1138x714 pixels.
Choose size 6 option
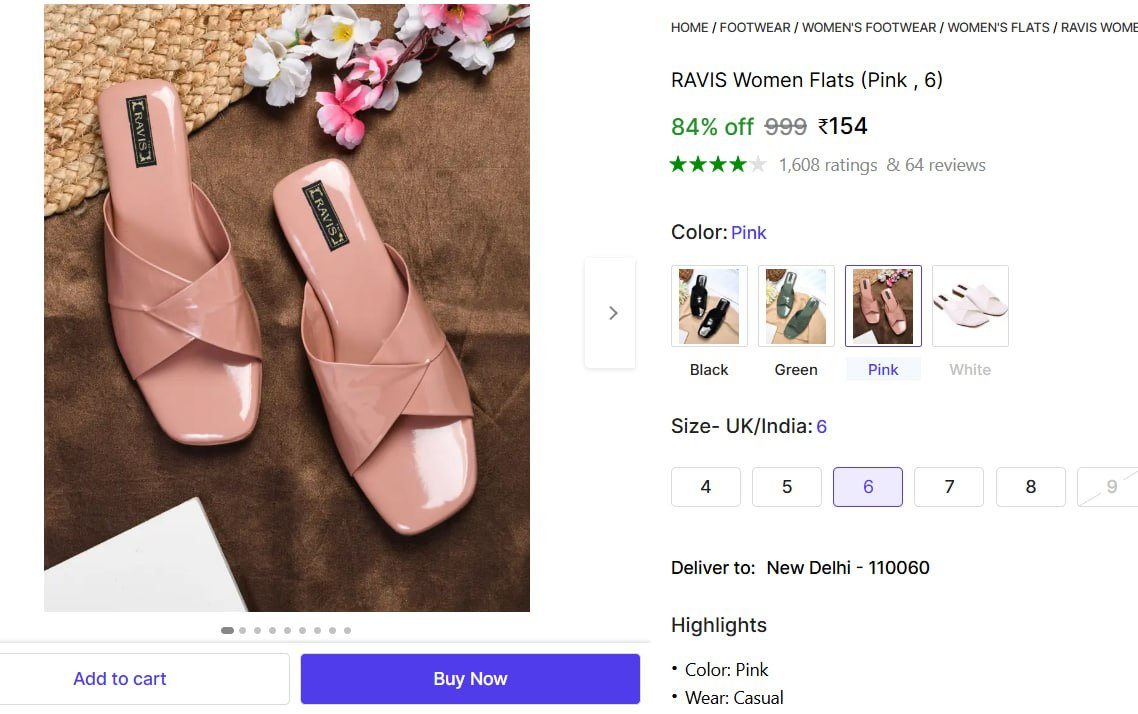click(868, 487)
